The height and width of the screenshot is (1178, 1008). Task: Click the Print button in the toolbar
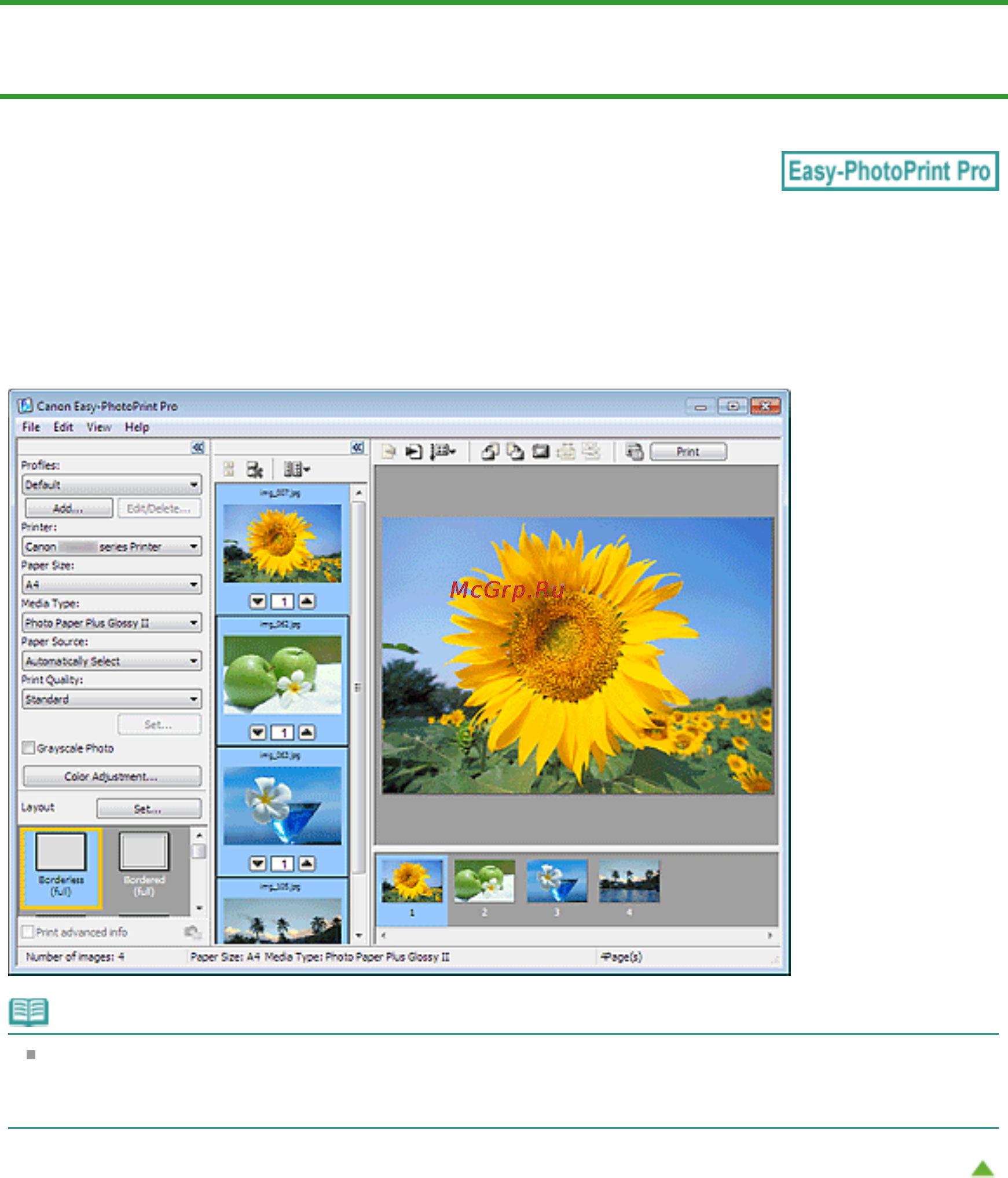tap(688, 452)
